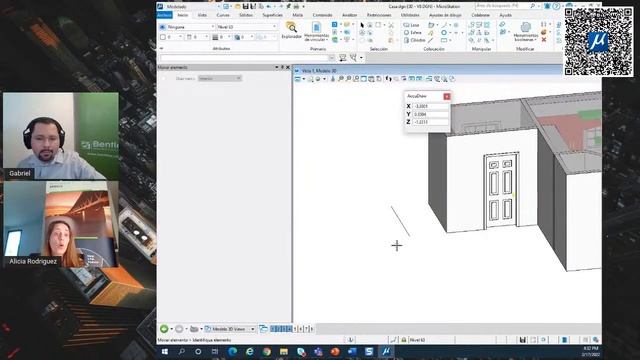Open the Explorador tool
This screenshot has width=640, height=360.
[x=291, y=30]
